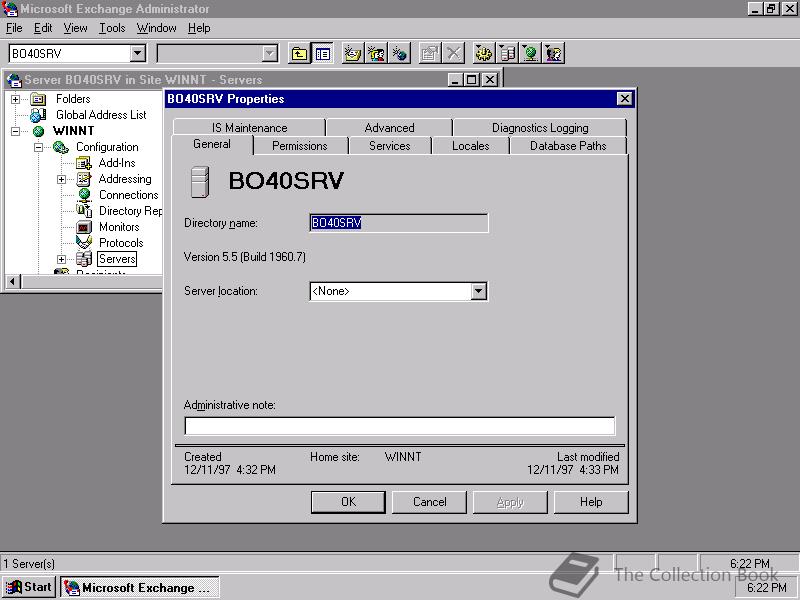Click the Apply button
The height and width of the screenshot is (600, 800).
pyautogui.click(x=510, y=502)
